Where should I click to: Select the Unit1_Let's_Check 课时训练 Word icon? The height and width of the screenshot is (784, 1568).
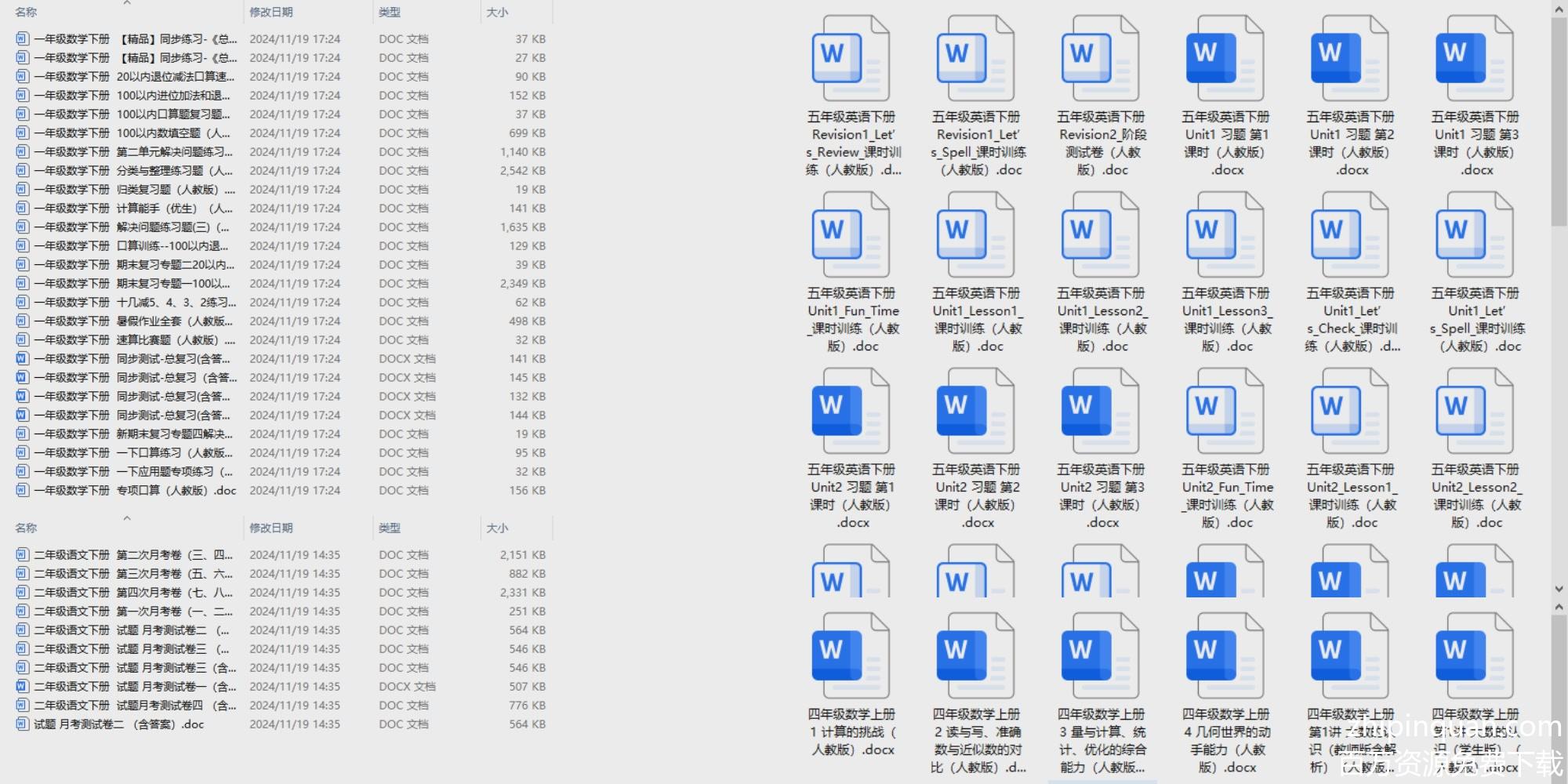1350,235
